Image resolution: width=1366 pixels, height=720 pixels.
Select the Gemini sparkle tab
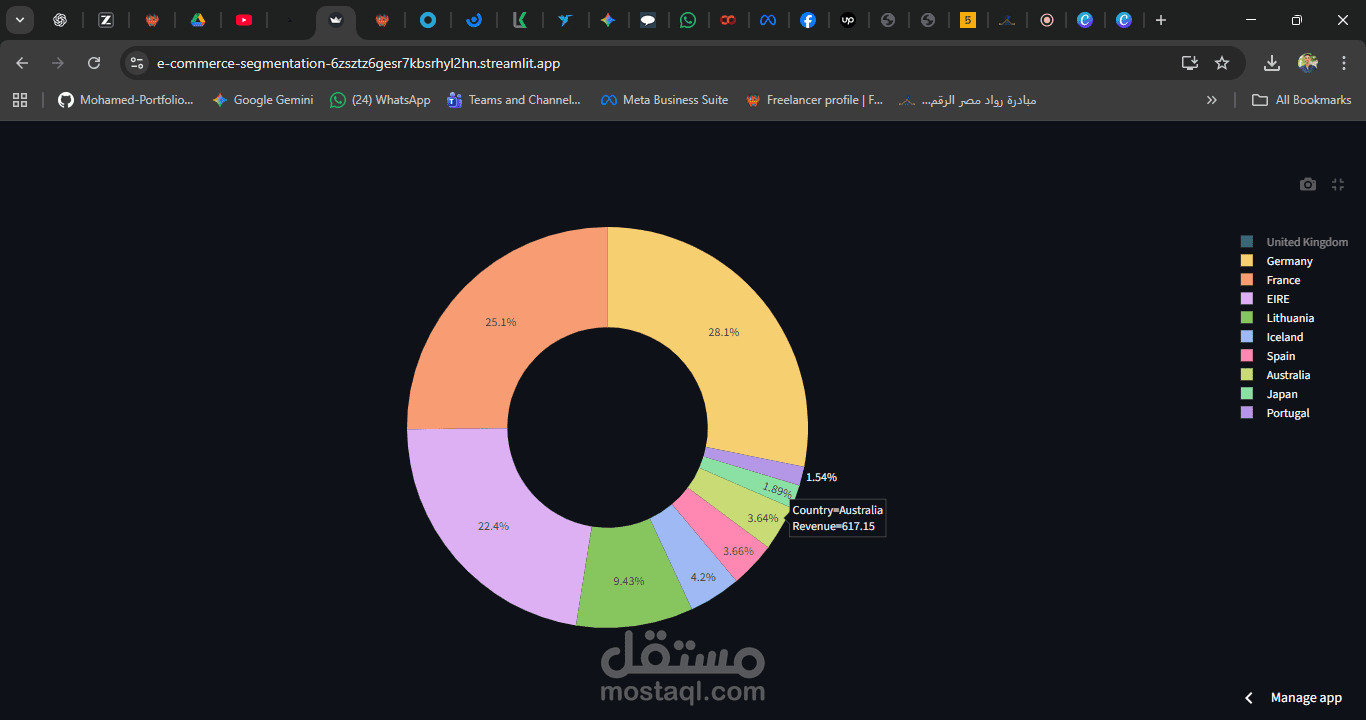(608, 20)
